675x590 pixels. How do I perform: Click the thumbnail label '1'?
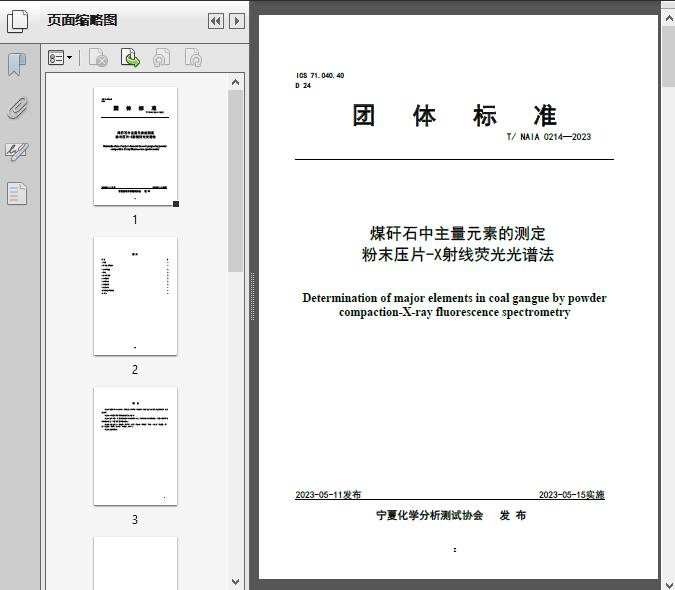click(x=135, y=220)
